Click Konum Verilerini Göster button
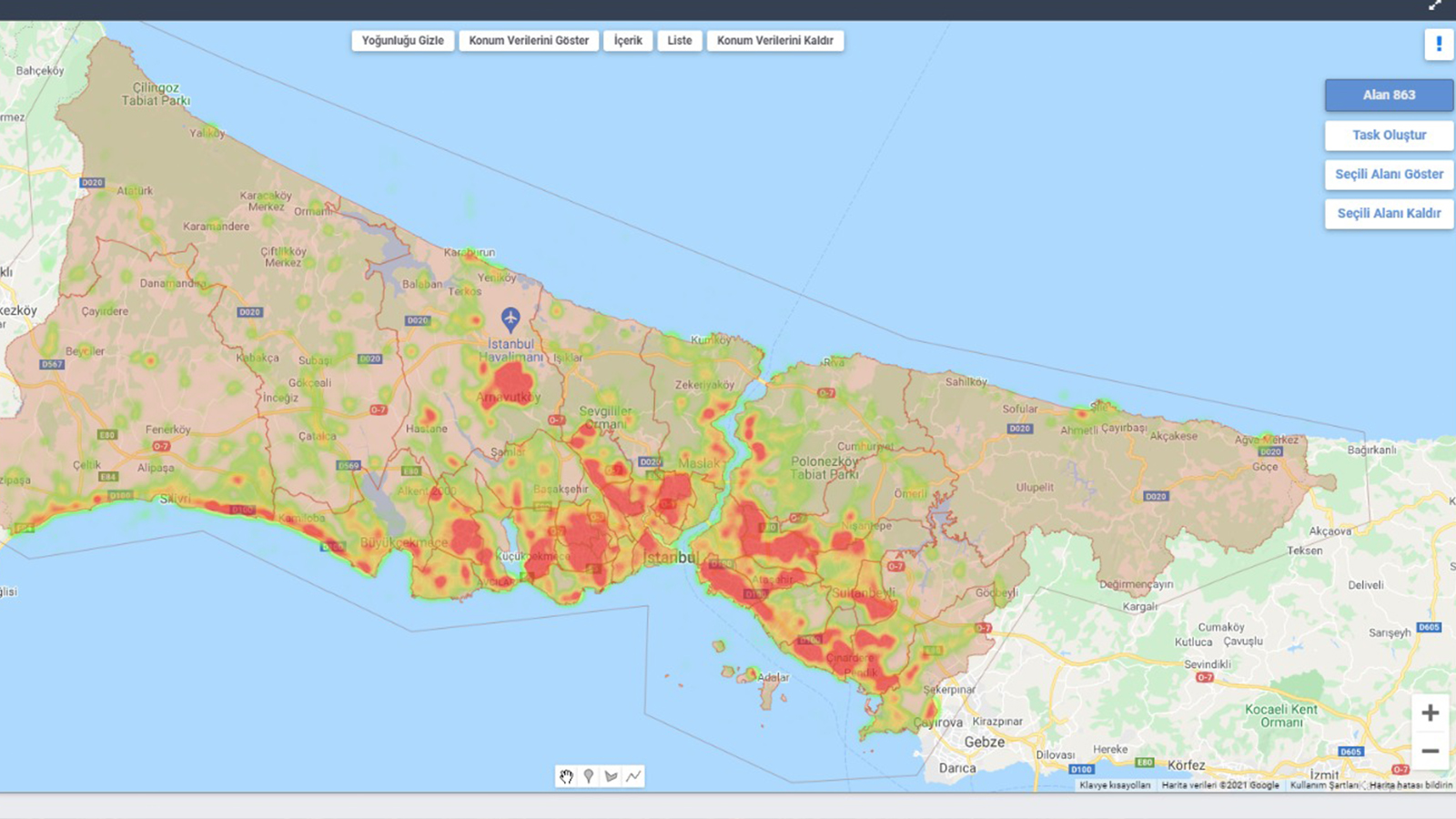Viewport: 1456px width, 819px height. pos(529,41)
